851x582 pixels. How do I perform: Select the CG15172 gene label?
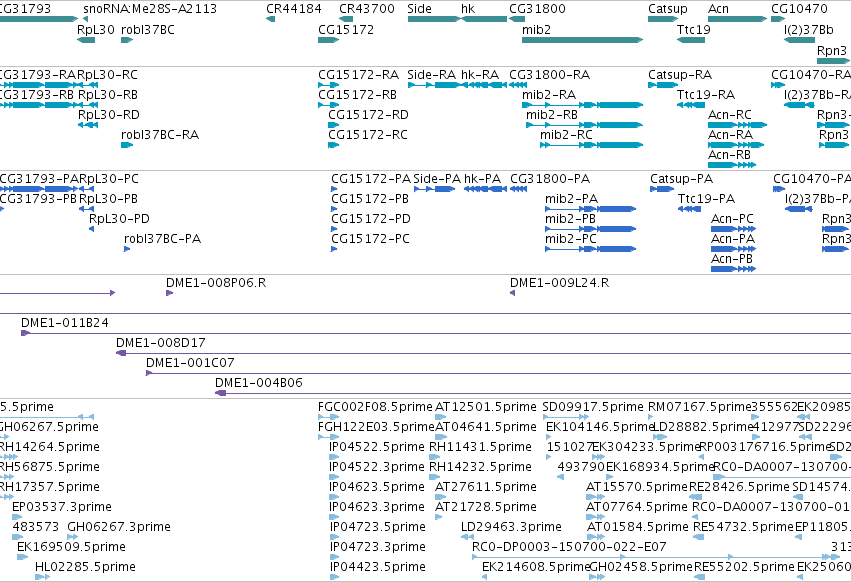tap(346, 29)
